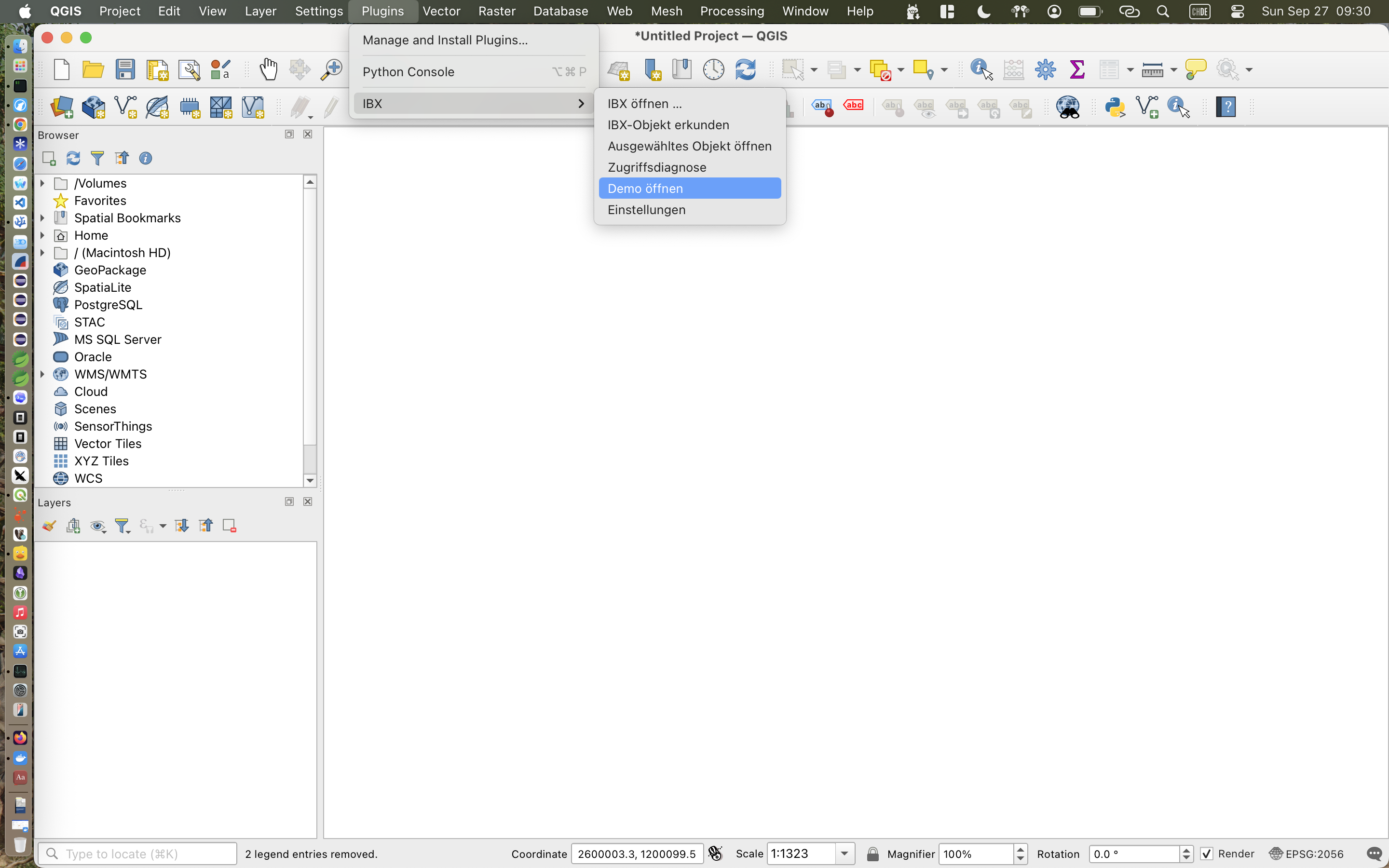Screen dimensions: 1389x868
Task: Open the Scale dropdown list
Action: pos(844,854)
